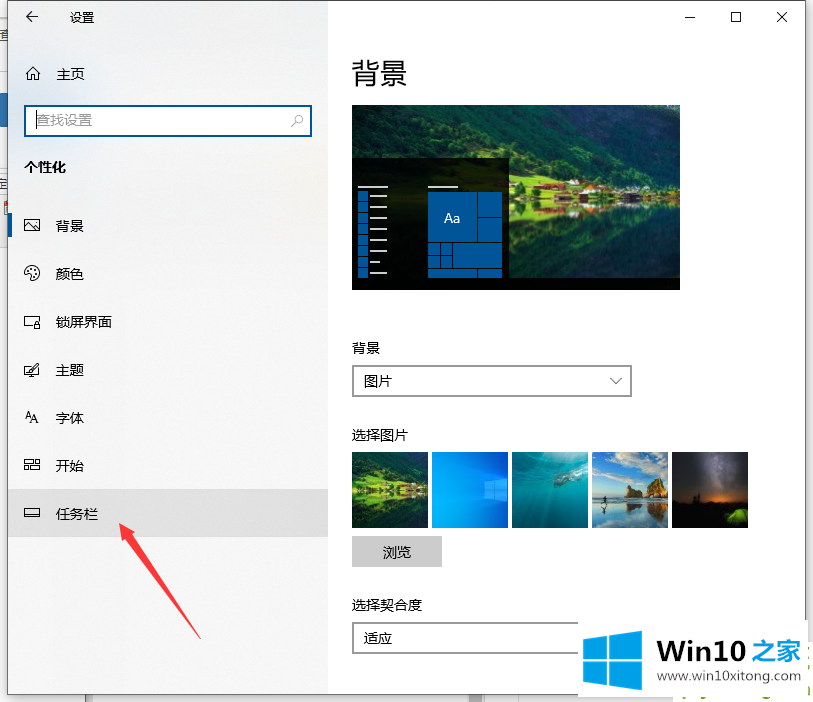The width and height of the screenshot is (813, 702).
Task: Select the Start (开始) sidebar item
Action: (x=68, y=466)
